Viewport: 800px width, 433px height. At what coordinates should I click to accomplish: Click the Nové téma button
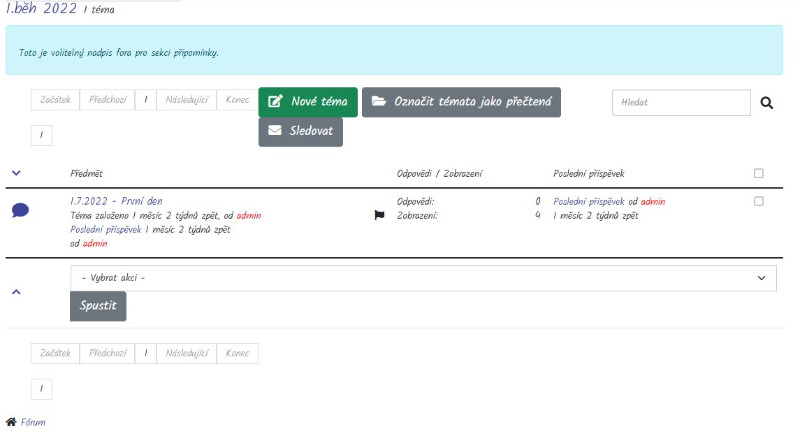click(307, 102)
